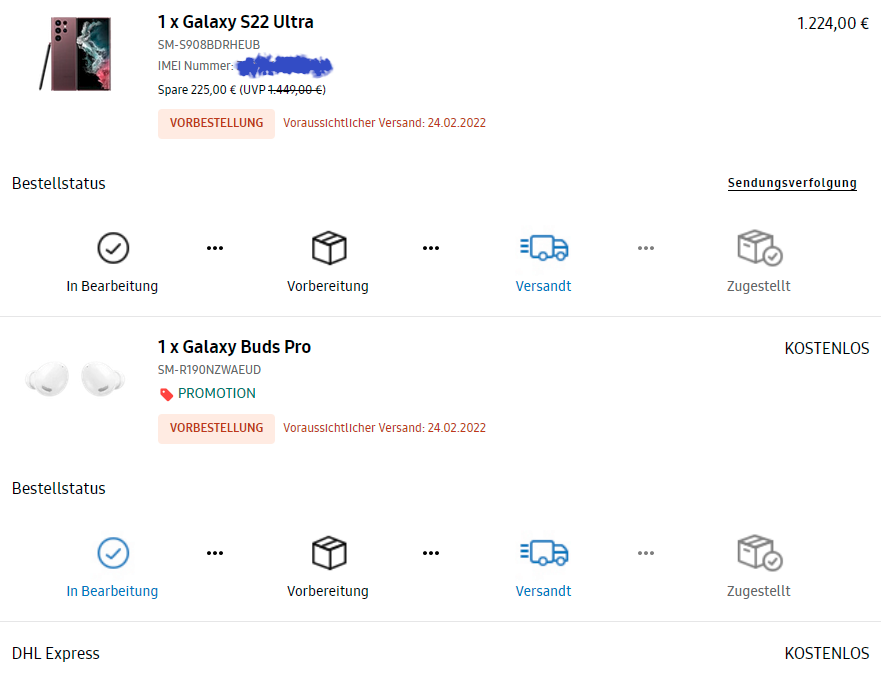Click Buds Pro Vorbereitung box icon

(x=329, y=553)
